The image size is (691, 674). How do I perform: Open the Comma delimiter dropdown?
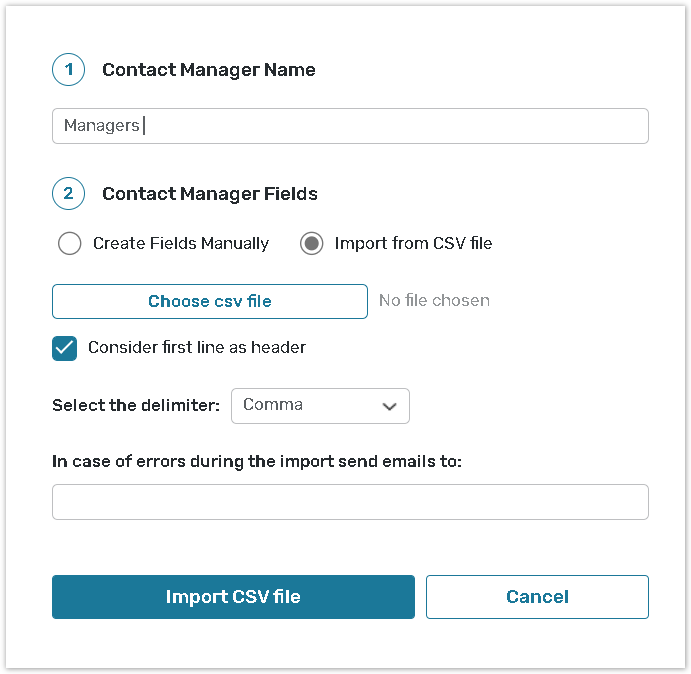[x=320, y=406]
